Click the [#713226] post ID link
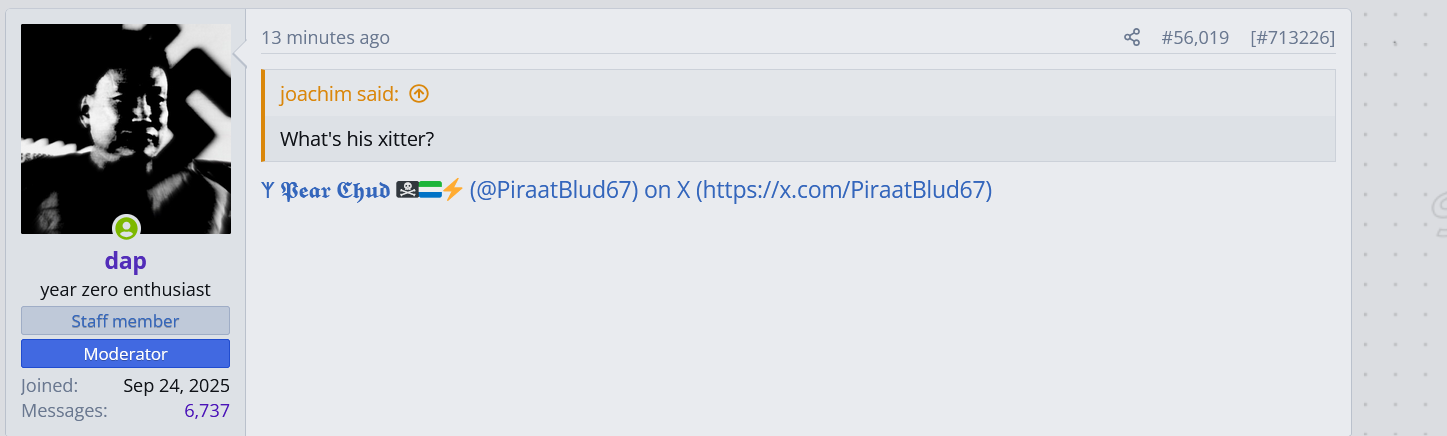The height and width of the screenshot is (436, 1447). coord(1292,38)
